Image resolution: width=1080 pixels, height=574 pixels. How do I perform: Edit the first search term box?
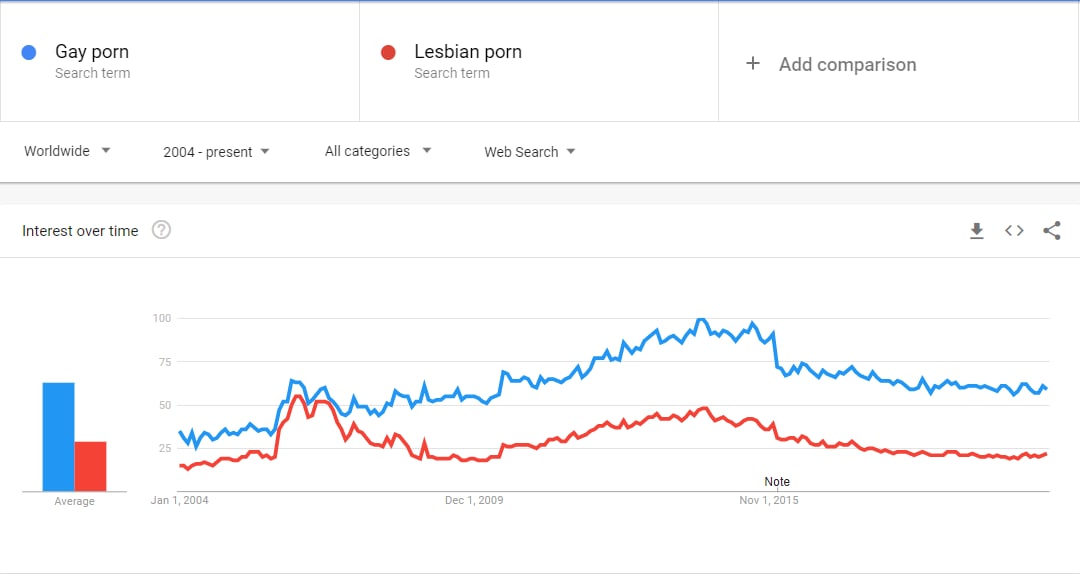180,61
